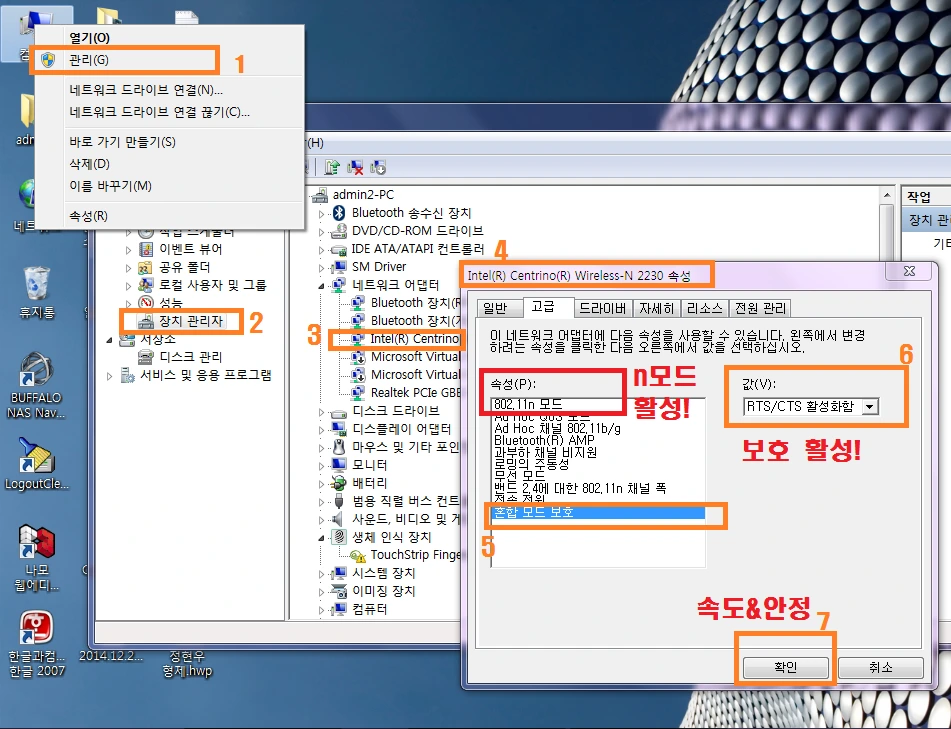Screen dimensions: 951x729
Task: Select 디스크 관리 in left tree
Action: point(190,357)
